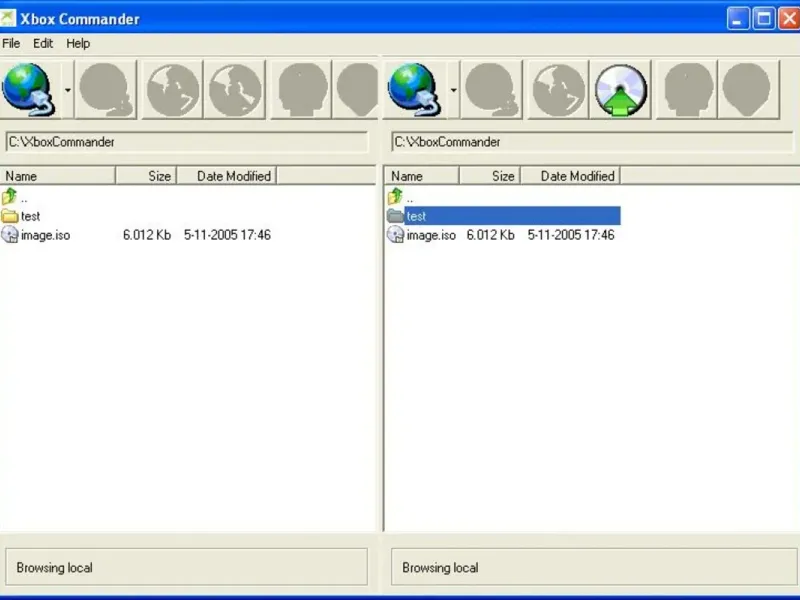Click the disc with green arrow icon
The height and width of the screenshot is (600, 800).
pyautogui.click(x=620, y=90)
